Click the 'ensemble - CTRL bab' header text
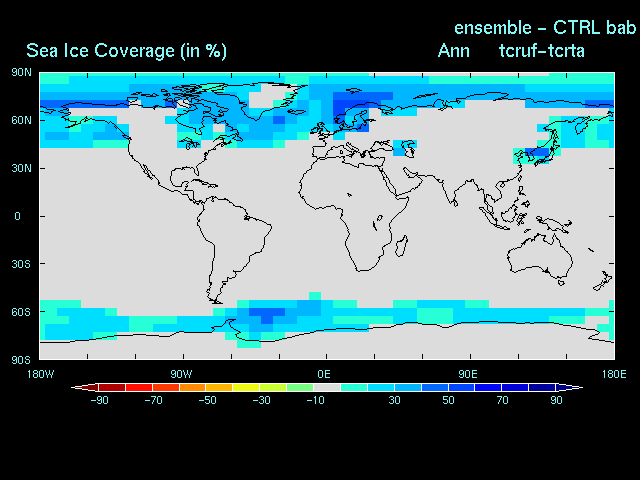 tap(545, 27)
